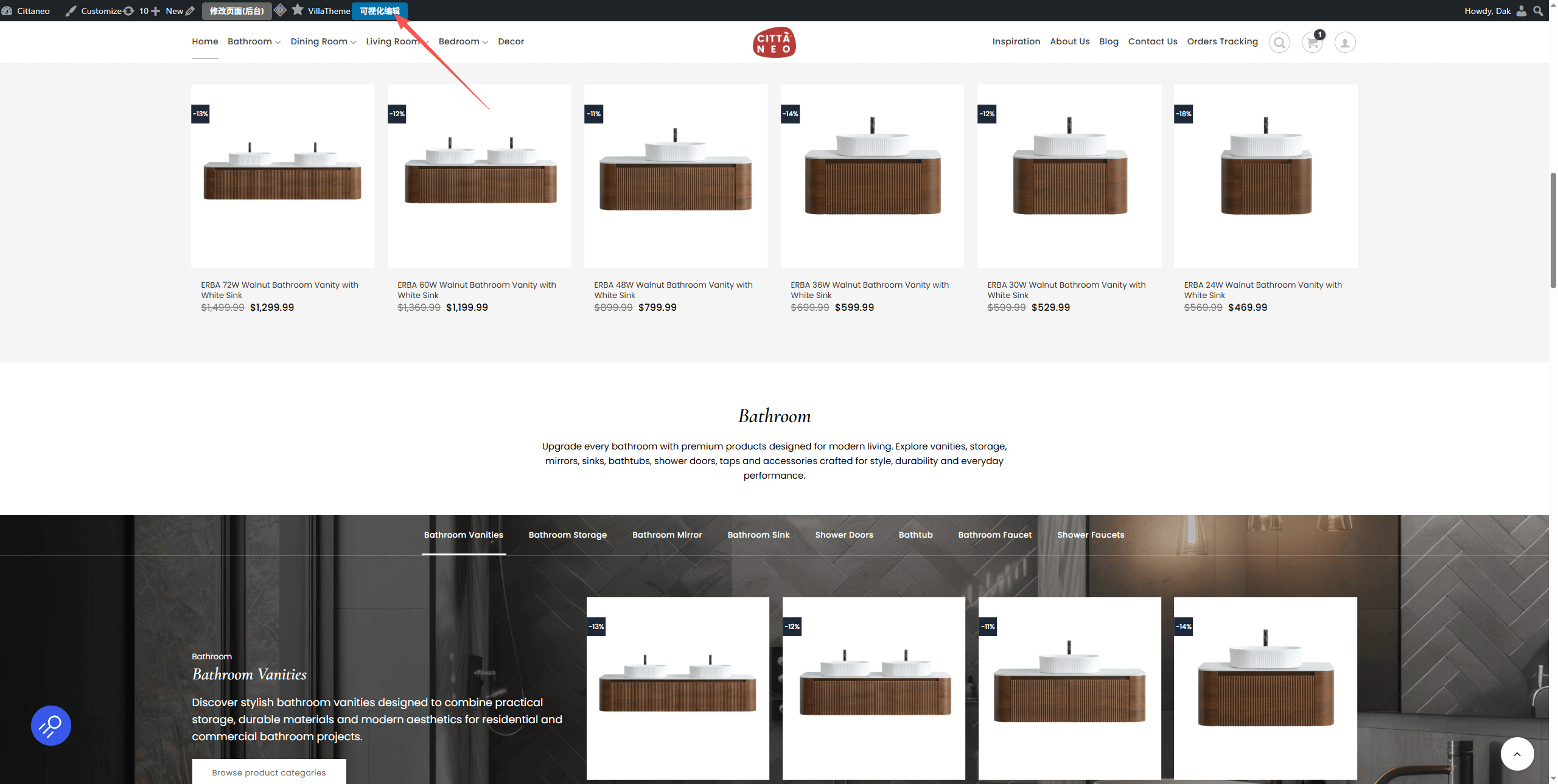Click ERBA 60W Walnut Bathroom Vanity title
1558x784 pixels.
477,290
